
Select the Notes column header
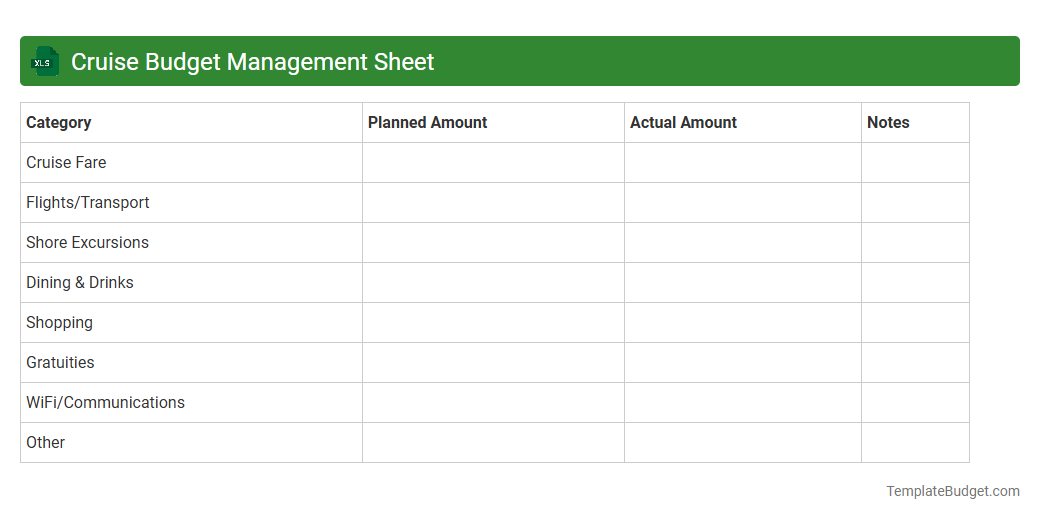click(x=915, y=123)
